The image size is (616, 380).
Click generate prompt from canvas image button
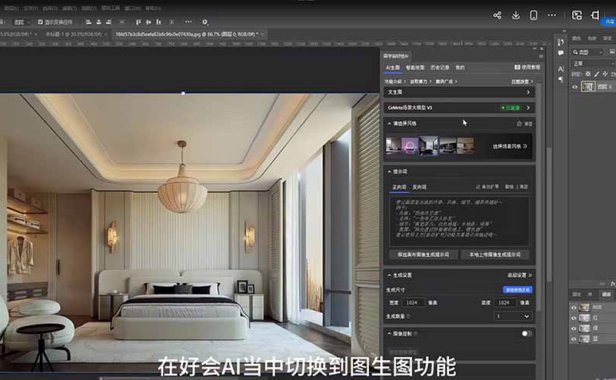(423, 255)
